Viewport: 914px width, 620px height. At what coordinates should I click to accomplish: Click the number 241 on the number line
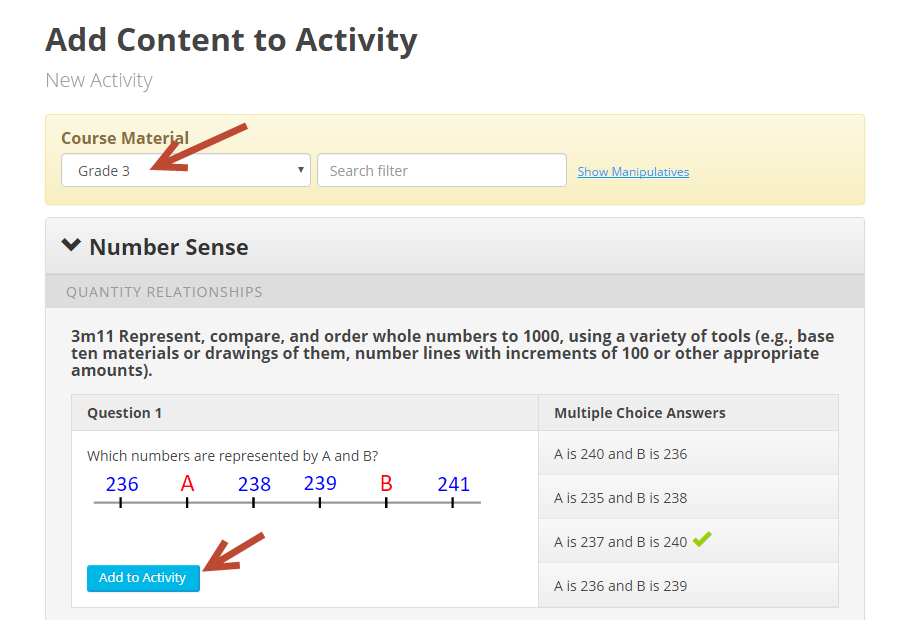coord(454,484)
